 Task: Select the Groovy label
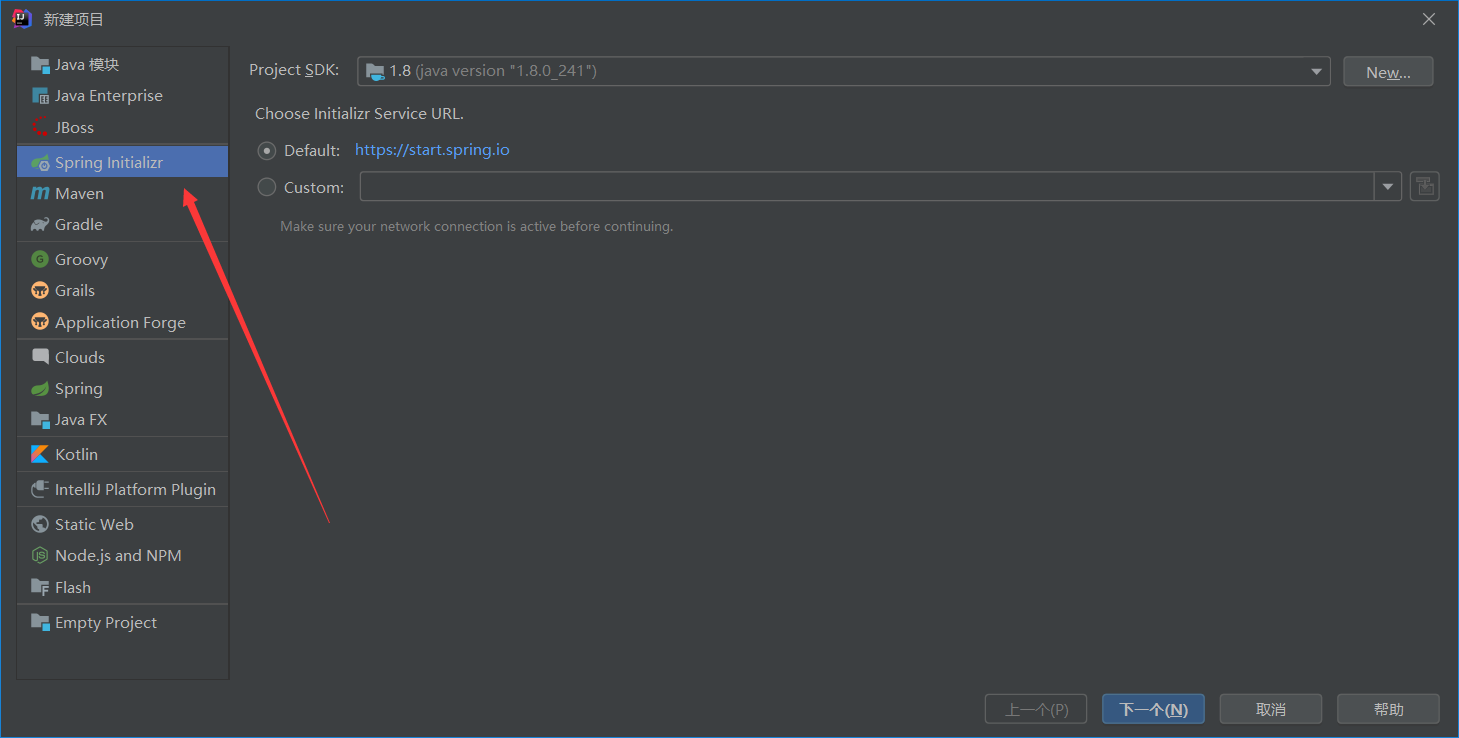[x=81, y=259]
